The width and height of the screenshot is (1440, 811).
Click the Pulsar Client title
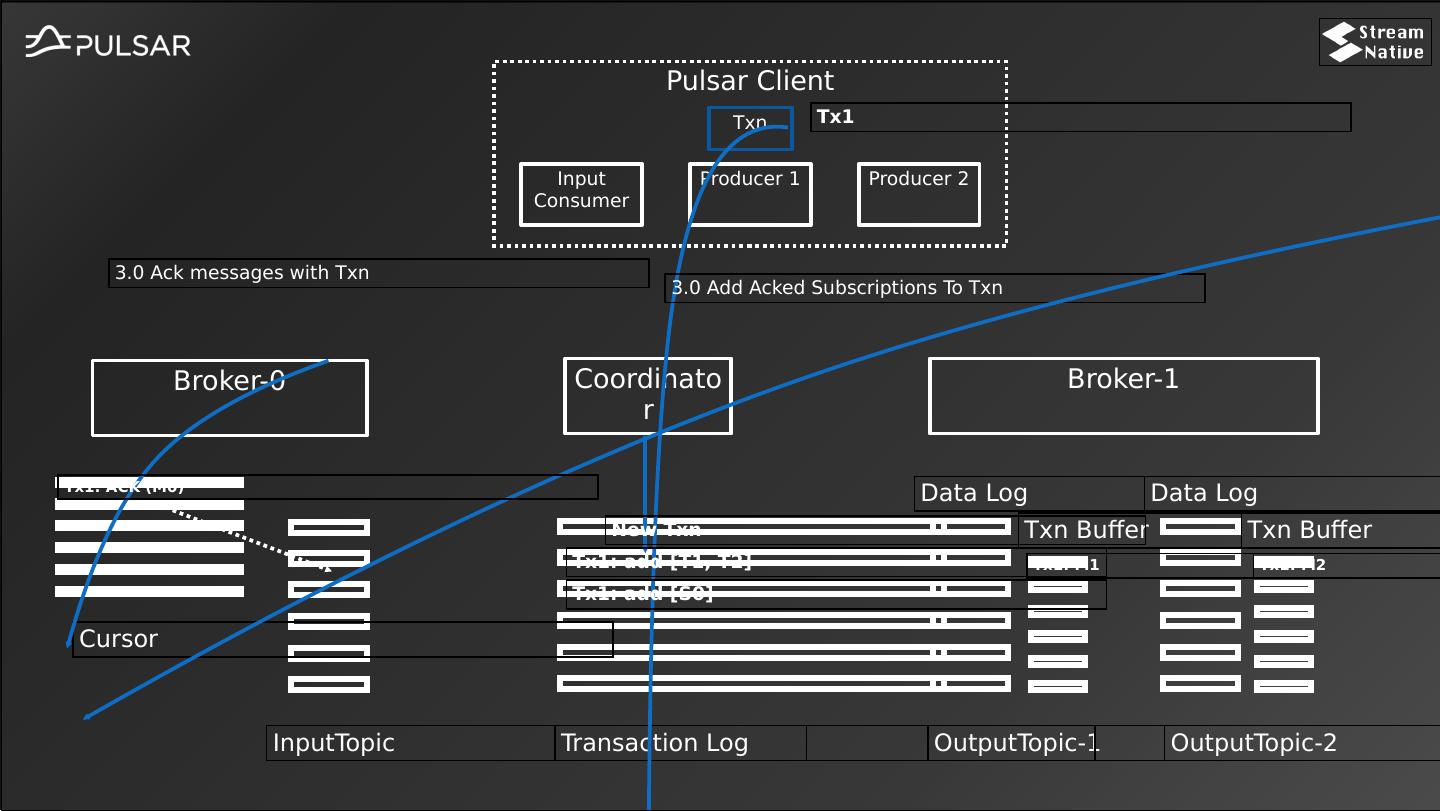coord(750,81)
